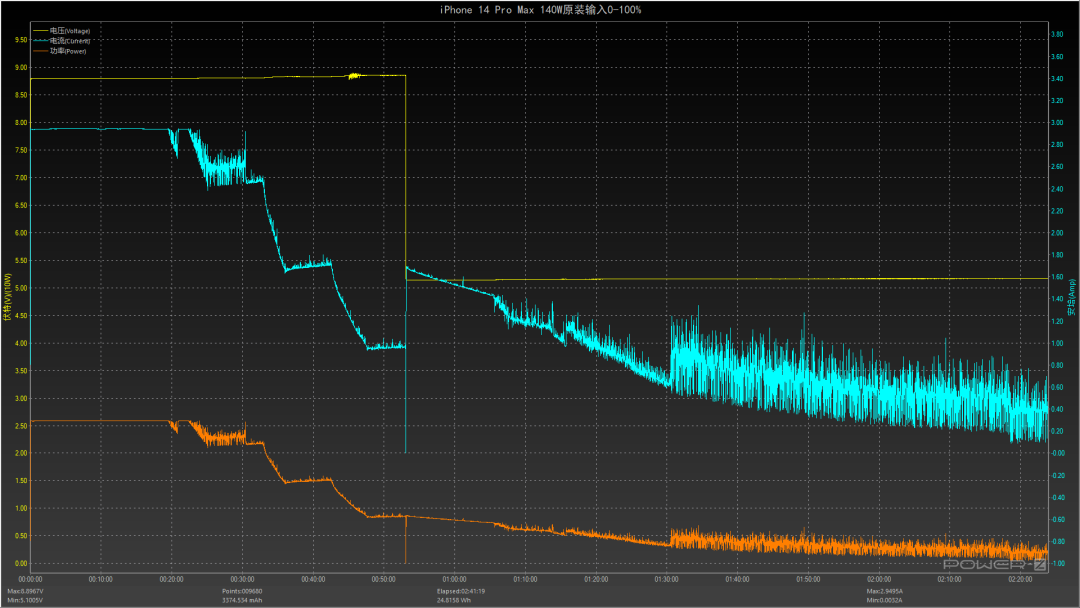
Task: Click the left axis label 伏特(V)/(10W)
Action: (x=8, y=297)
